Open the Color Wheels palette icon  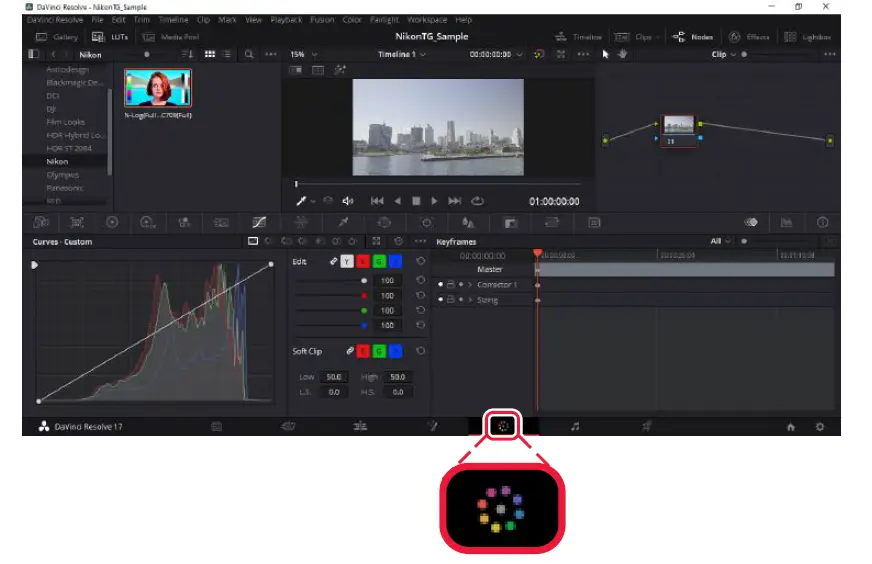coord(112,222)
